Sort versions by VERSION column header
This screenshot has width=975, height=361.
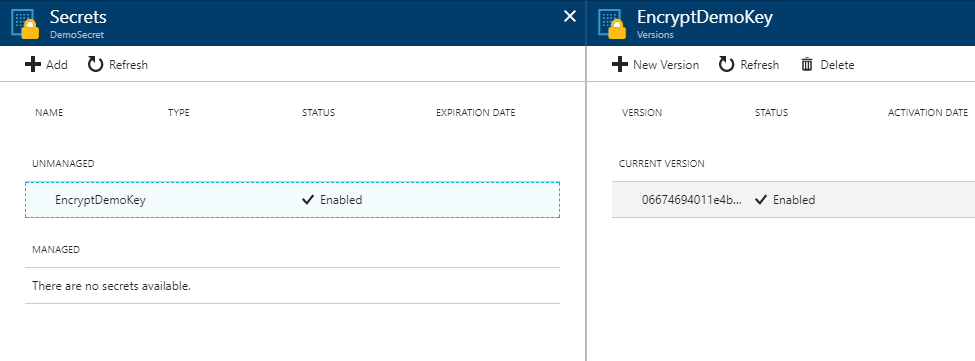pos(642,112)
